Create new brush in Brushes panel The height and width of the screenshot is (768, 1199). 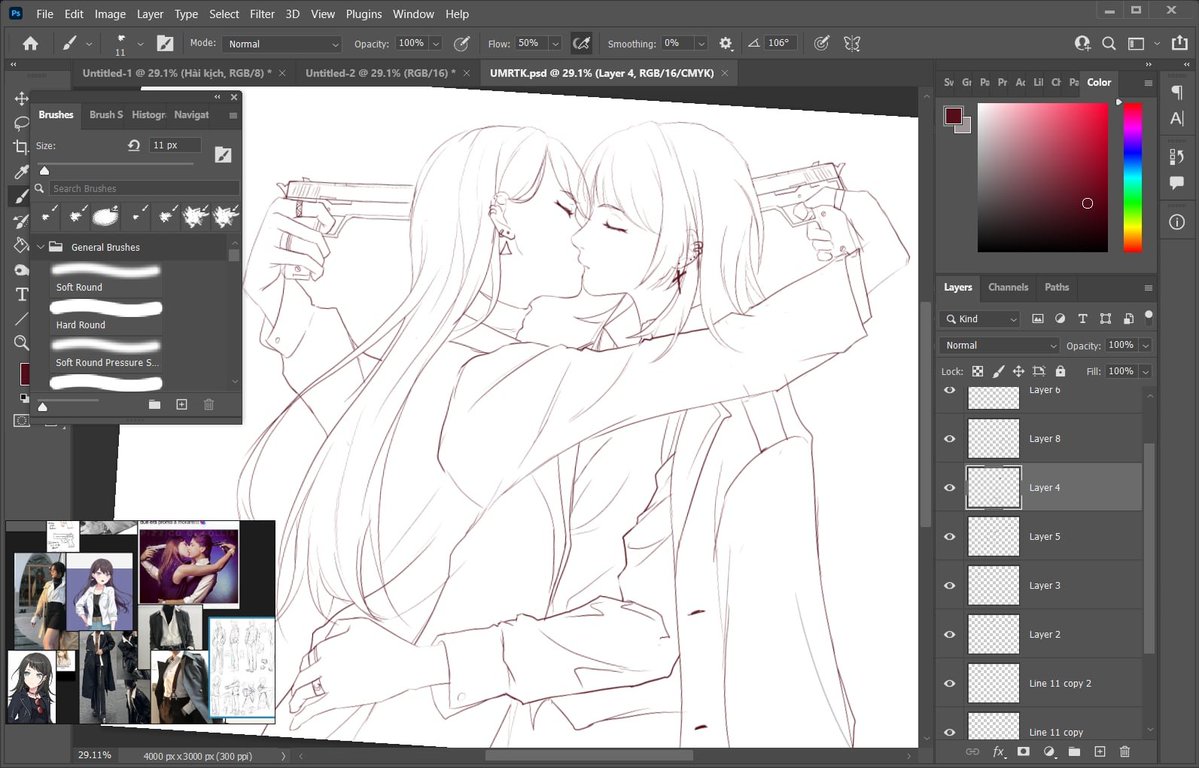click(x=181, y=404)
